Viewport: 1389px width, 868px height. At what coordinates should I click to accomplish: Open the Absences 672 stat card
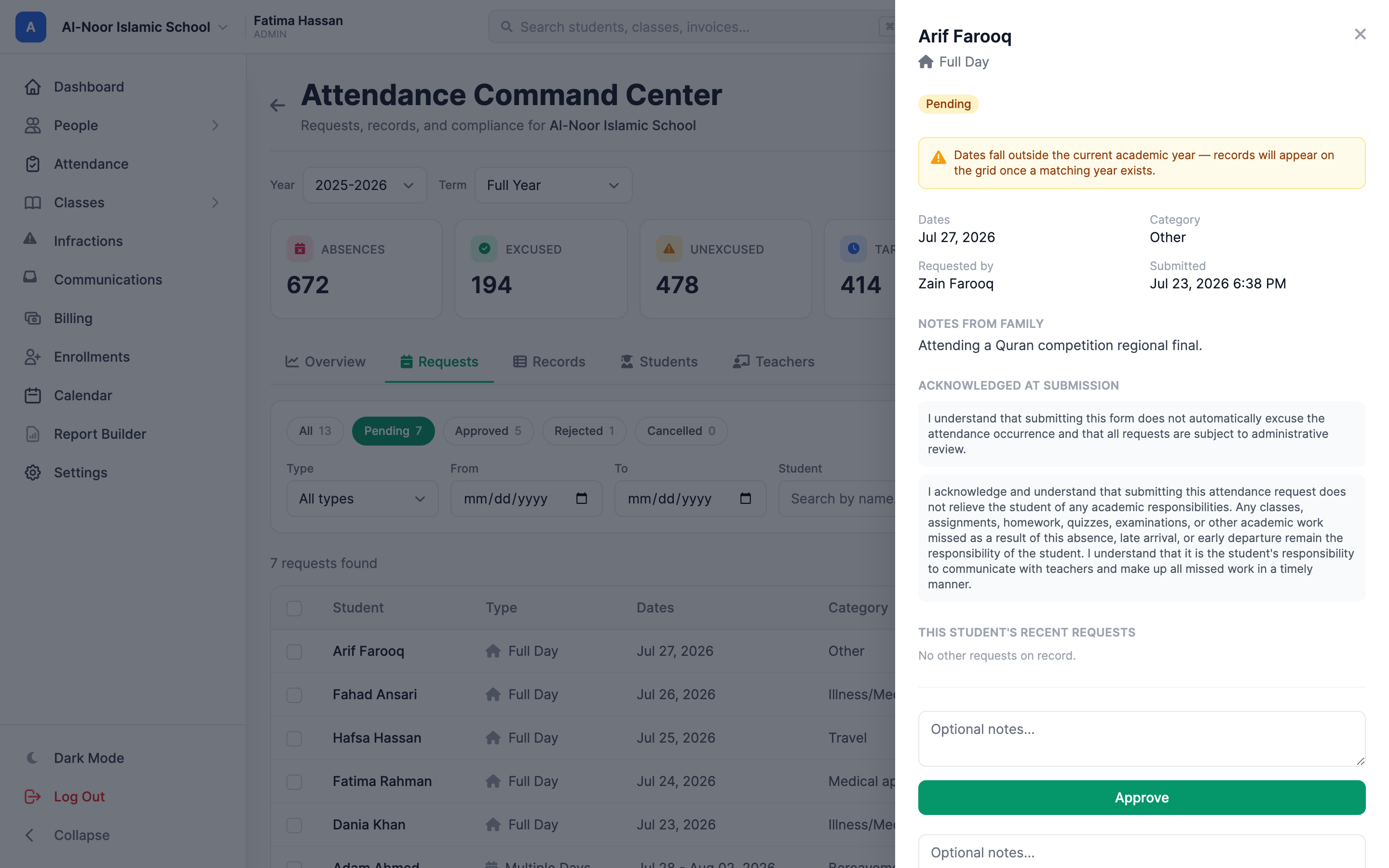tap(356, 269)
